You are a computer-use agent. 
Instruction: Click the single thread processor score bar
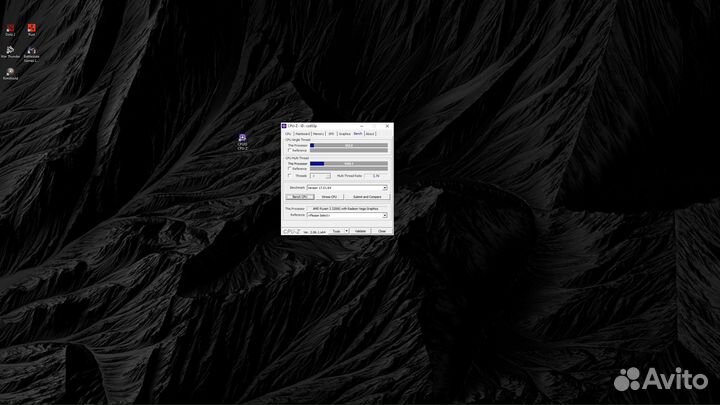click(349, 145)
